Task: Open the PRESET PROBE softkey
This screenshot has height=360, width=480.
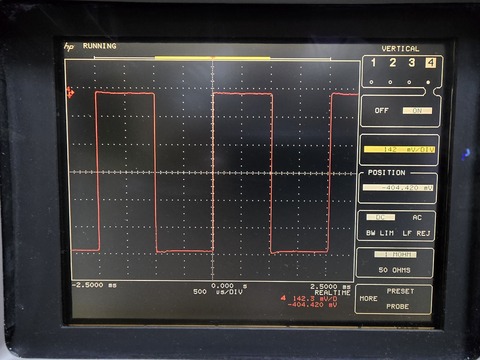Action: [399, 299]
